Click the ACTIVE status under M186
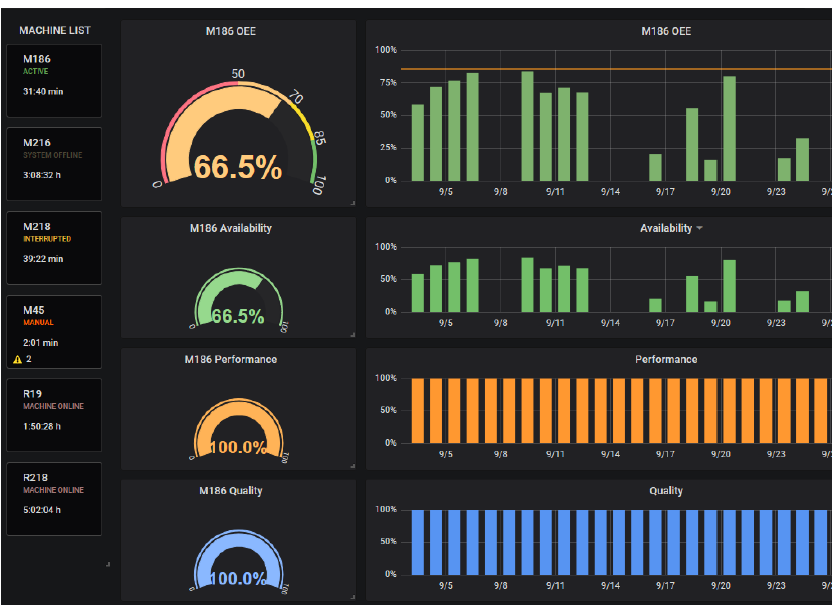836x612 pixels. (x=36, y=71)
